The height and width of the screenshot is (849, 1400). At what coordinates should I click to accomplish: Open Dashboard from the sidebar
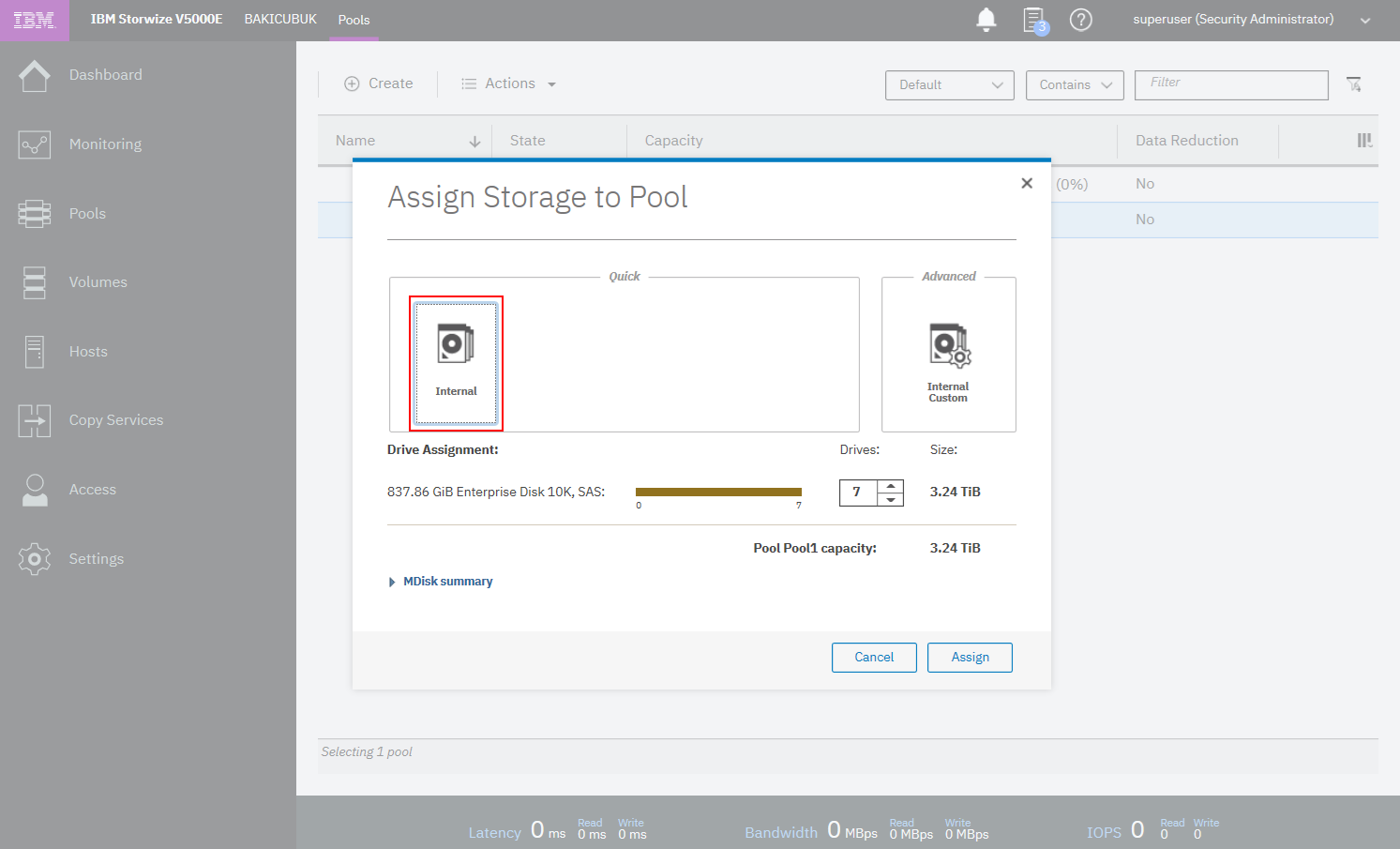(x=106, y=75)
